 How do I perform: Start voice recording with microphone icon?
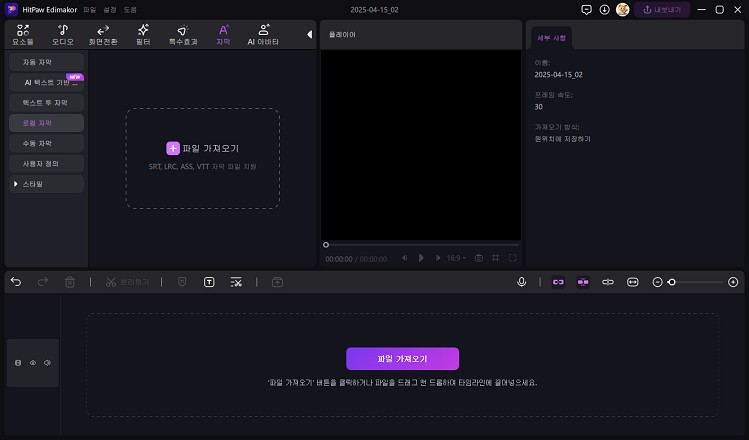[522, 282]
